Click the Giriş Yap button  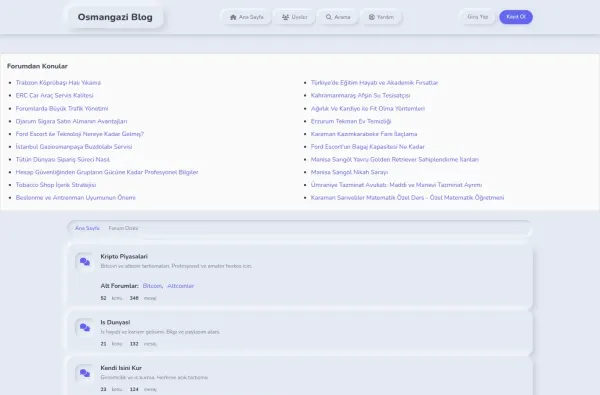tap(478, 17)
